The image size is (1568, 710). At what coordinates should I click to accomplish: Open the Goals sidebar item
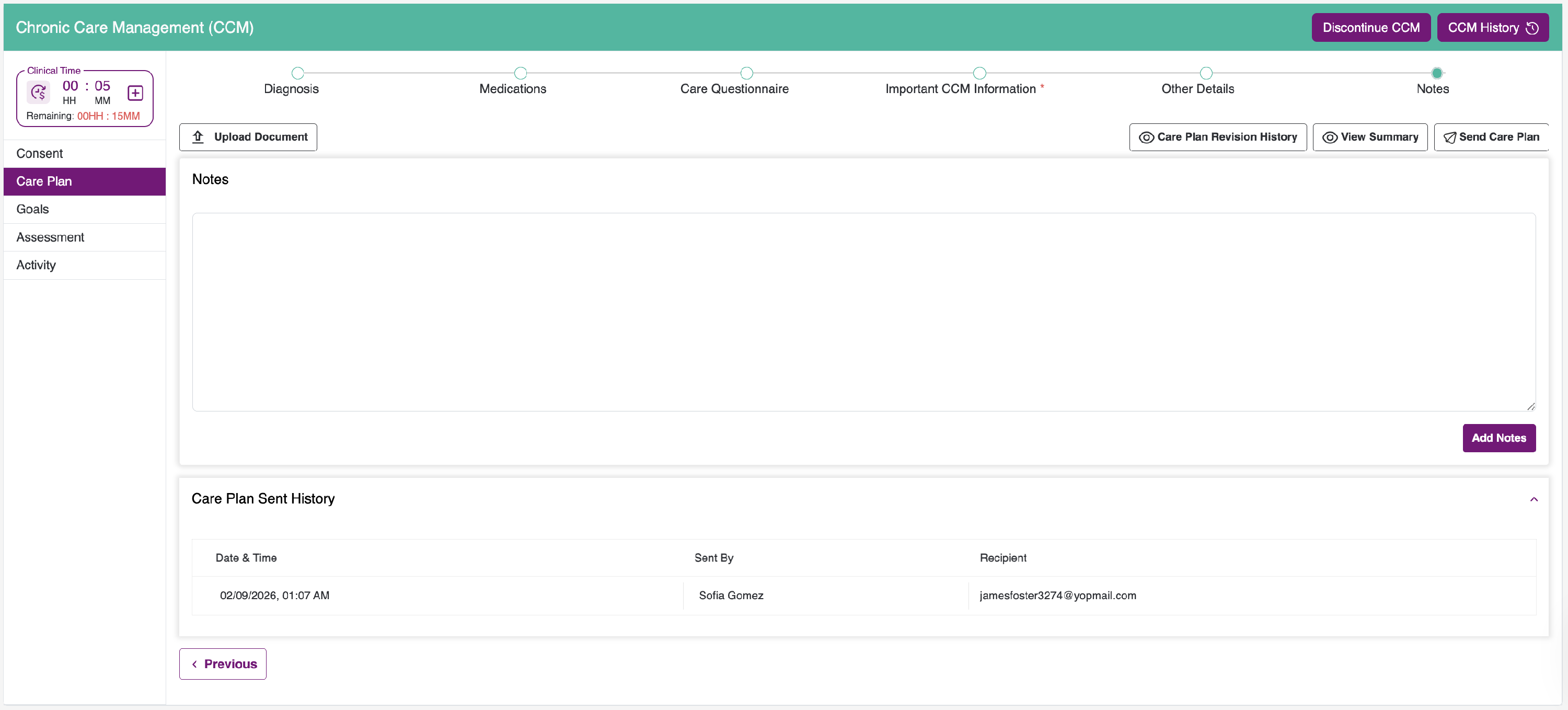[x=33, y=210]
